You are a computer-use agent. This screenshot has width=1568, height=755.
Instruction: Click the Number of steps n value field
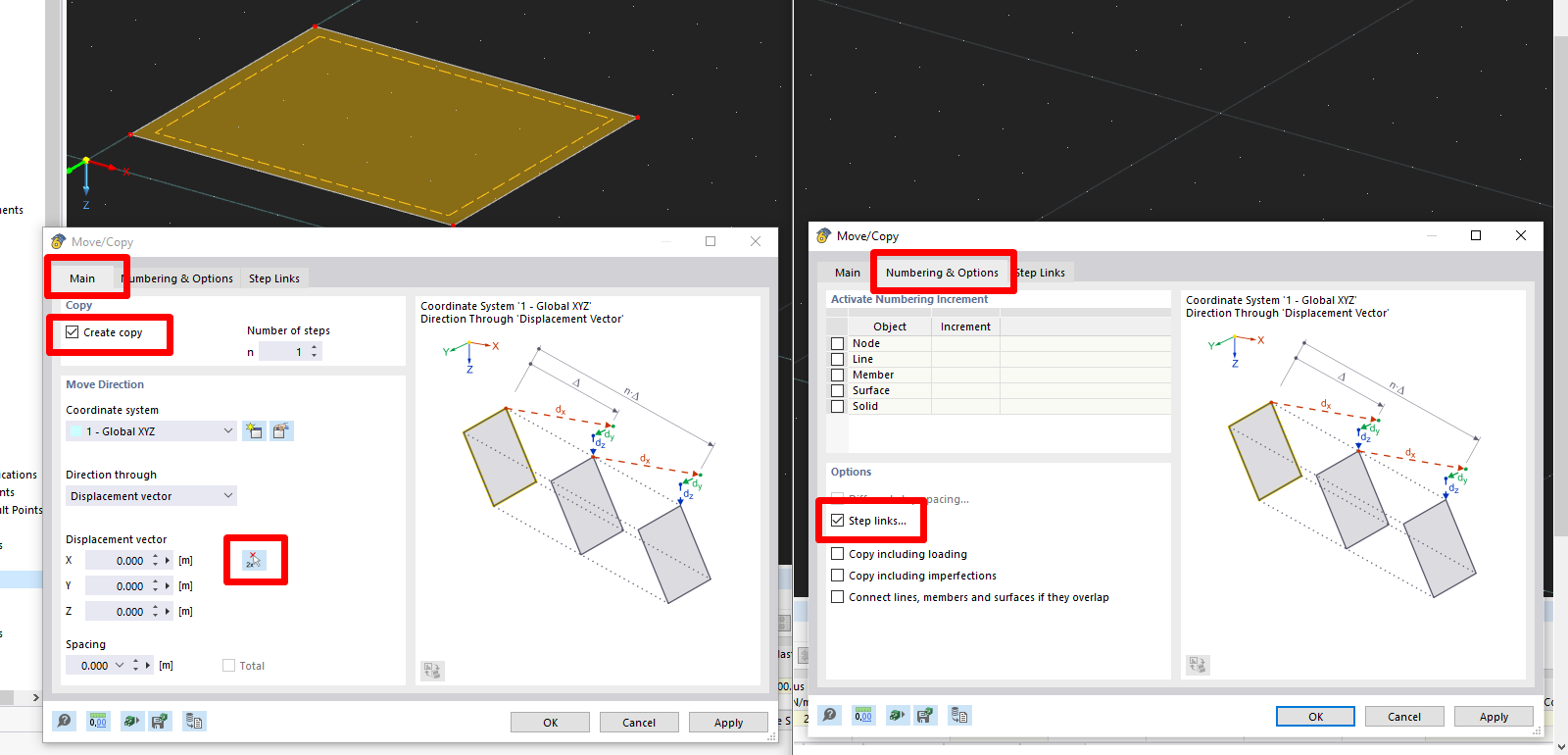[x=283, y=352]
